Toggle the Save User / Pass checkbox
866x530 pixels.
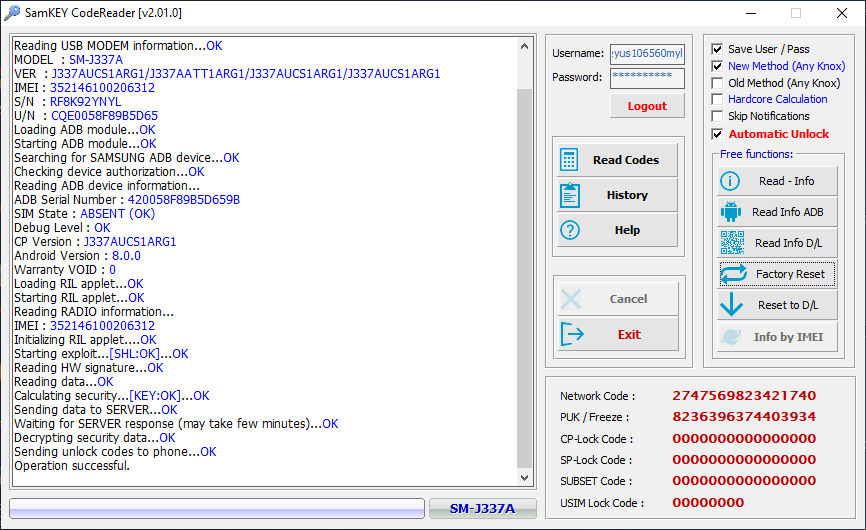point(717,49)
